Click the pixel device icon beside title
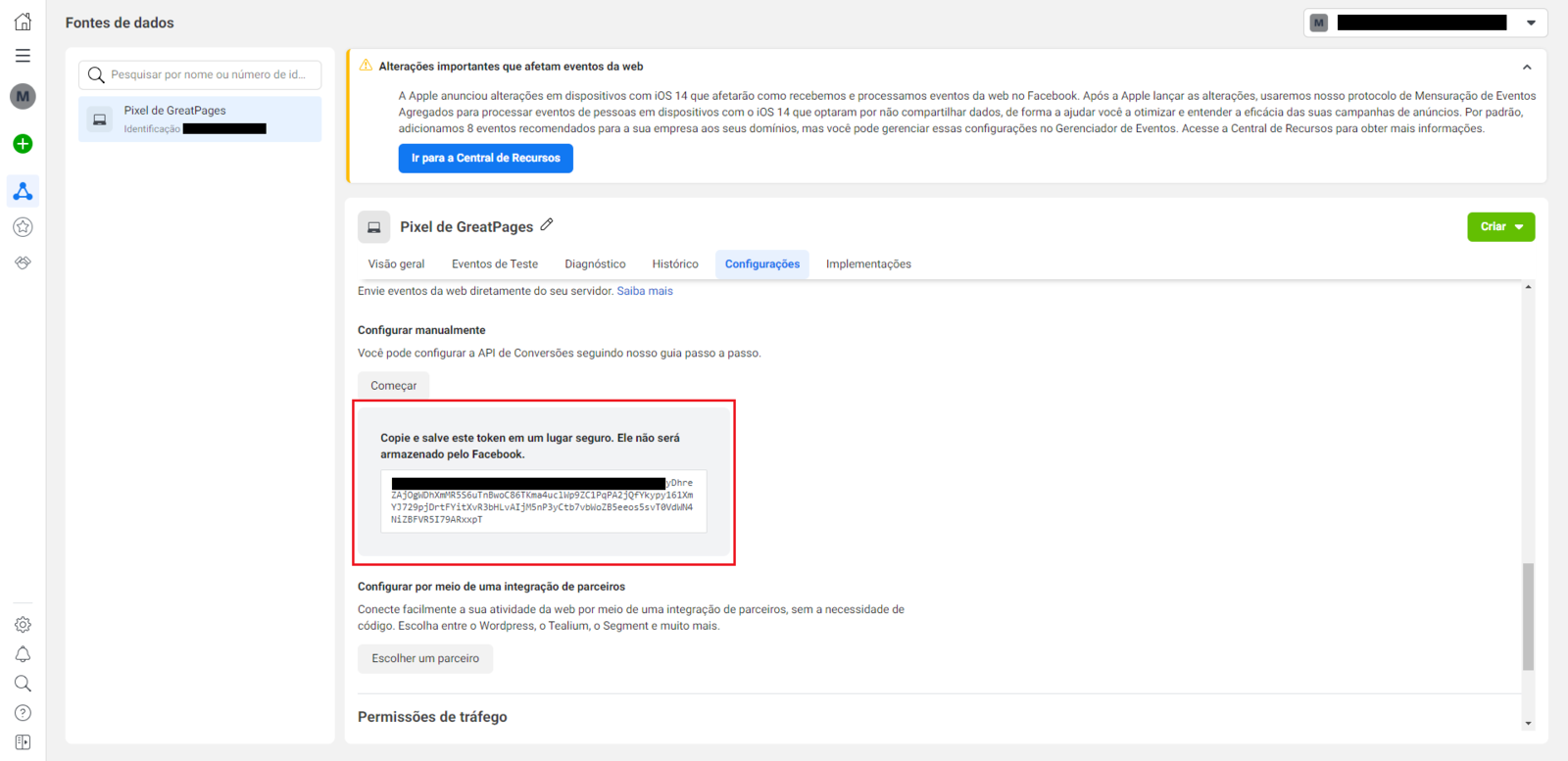The width and height of the screenshot is (1568, 761). click(373, 227)
